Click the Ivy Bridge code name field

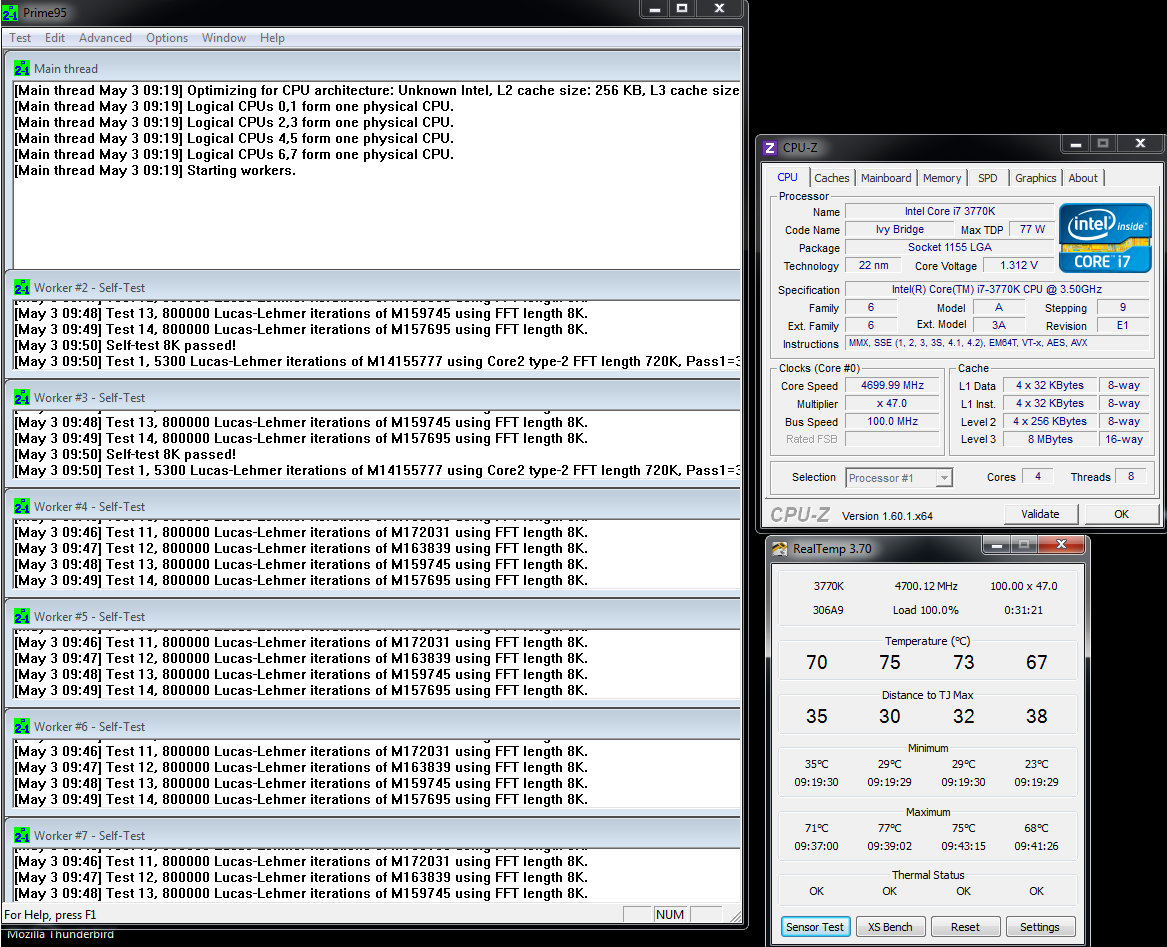900,229
